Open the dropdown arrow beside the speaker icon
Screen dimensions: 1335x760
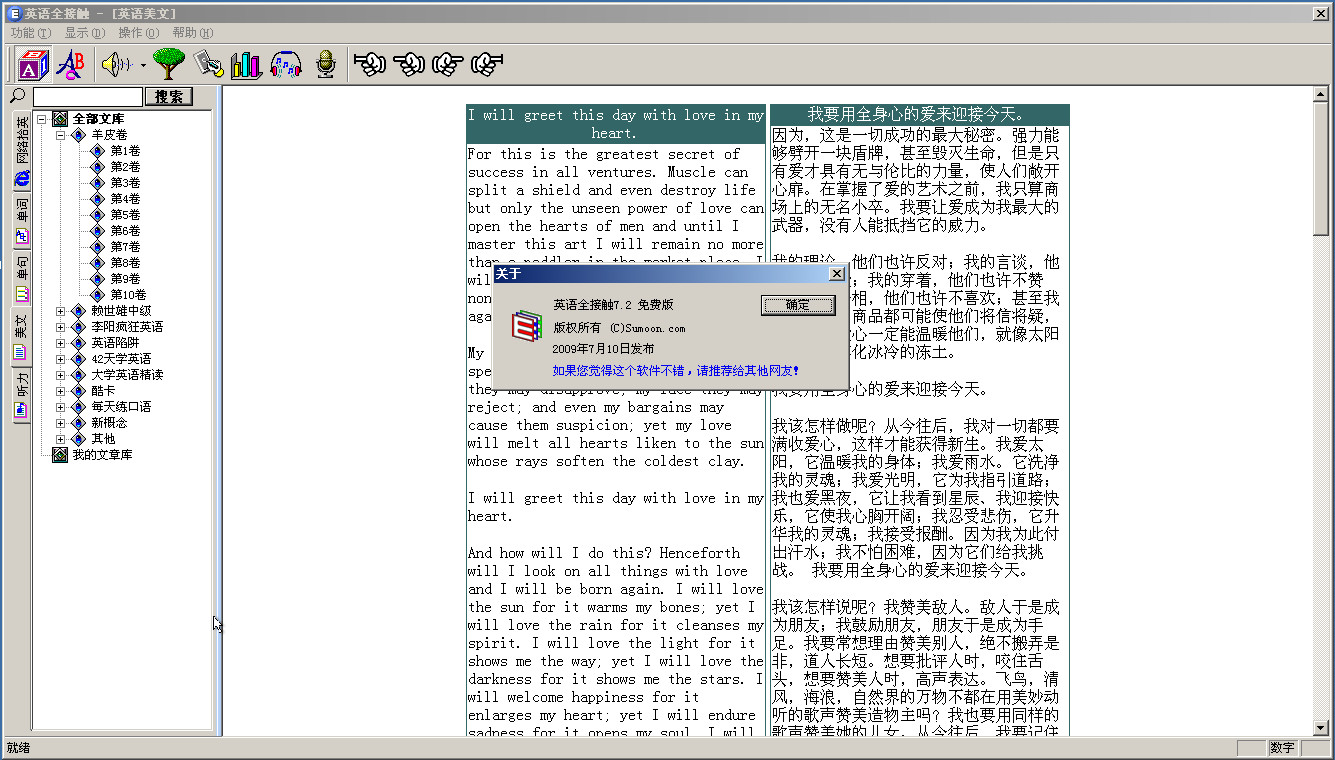[143, 66]
